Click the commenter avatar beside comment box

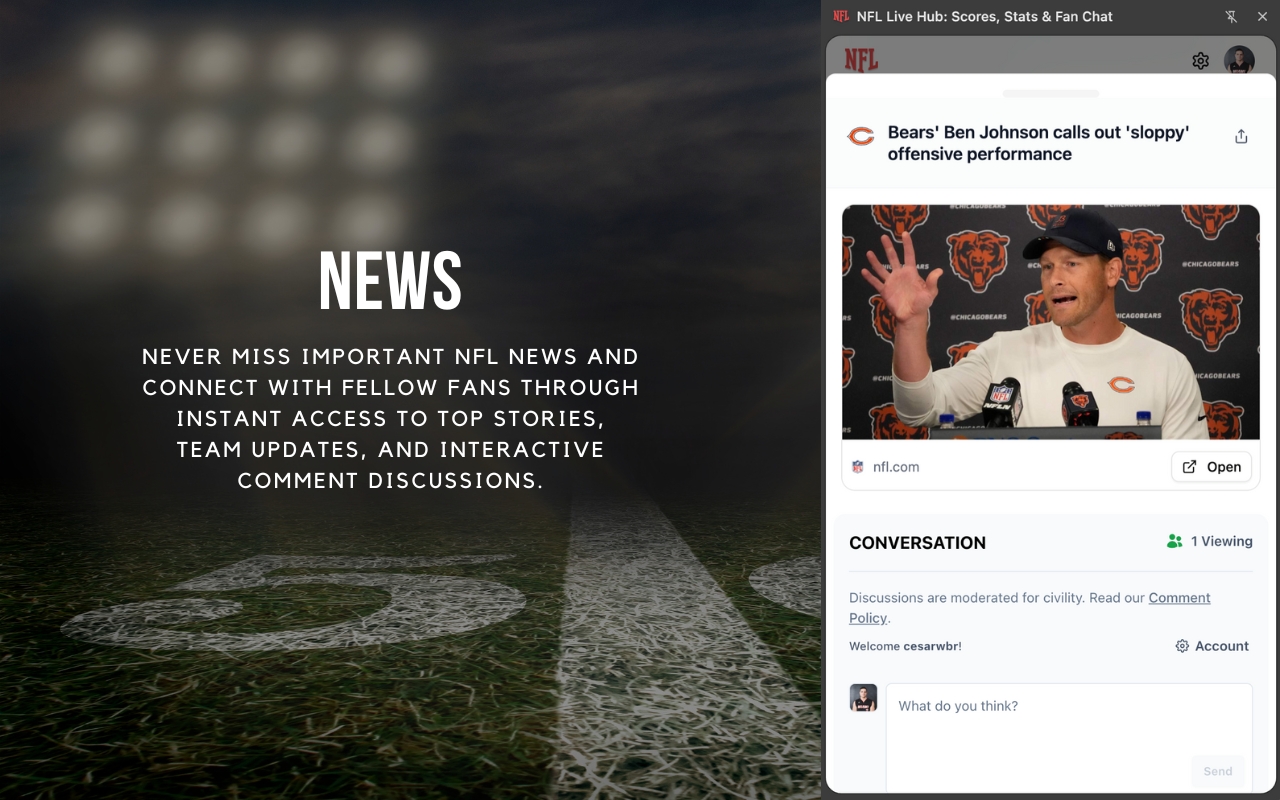[863, 698]
